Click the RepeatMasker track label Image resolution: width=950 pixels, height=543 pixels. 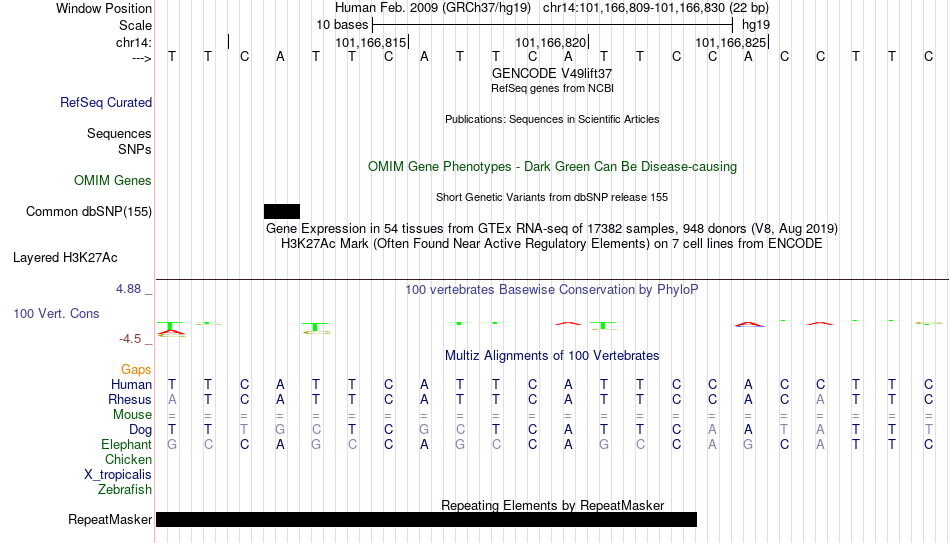pos(110,519)
